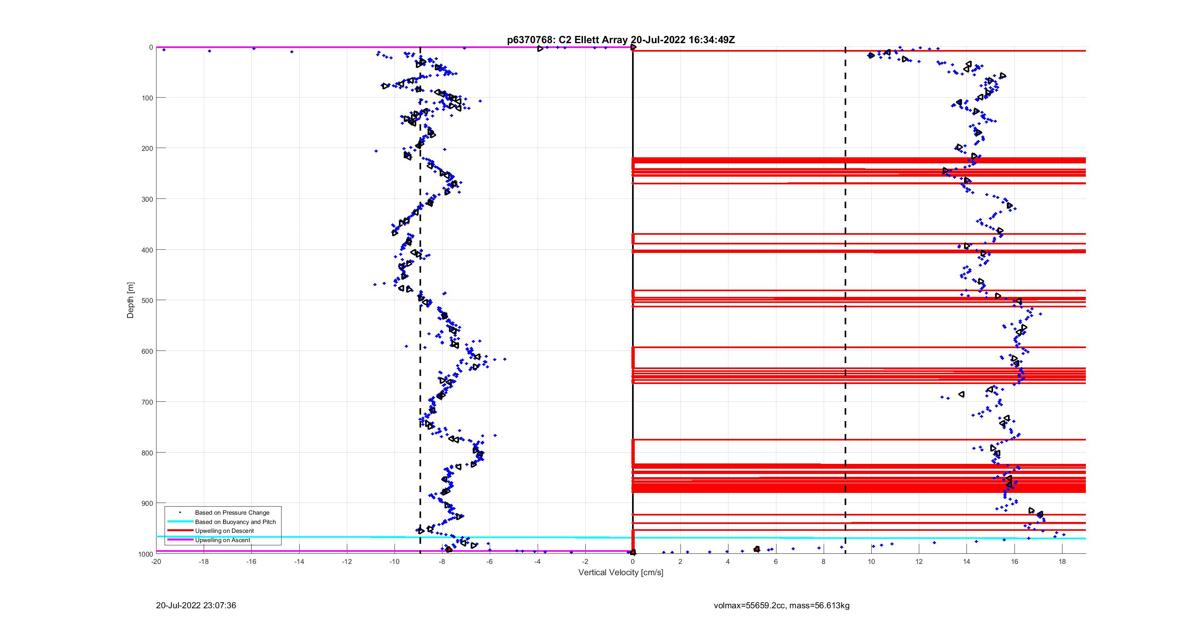
Task: Click the magenta line sample in the legend
Action: 180,540
